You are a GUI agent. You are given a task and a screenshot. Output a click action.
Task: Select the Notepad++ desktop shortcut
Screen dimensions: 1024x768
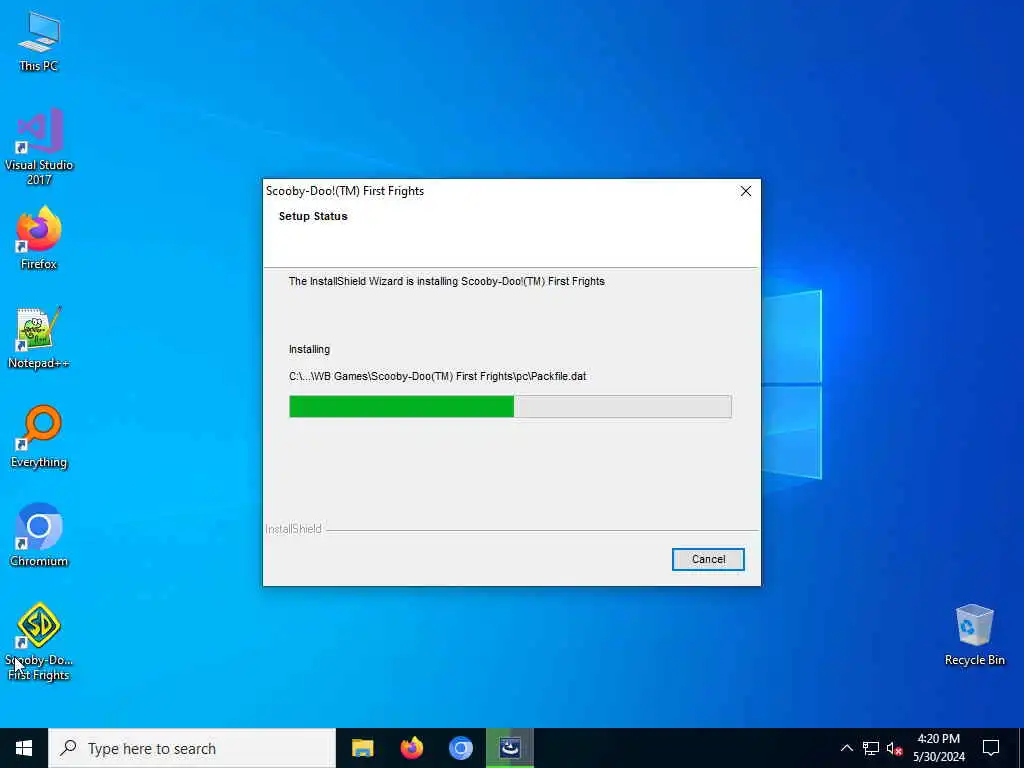[39, 338]
